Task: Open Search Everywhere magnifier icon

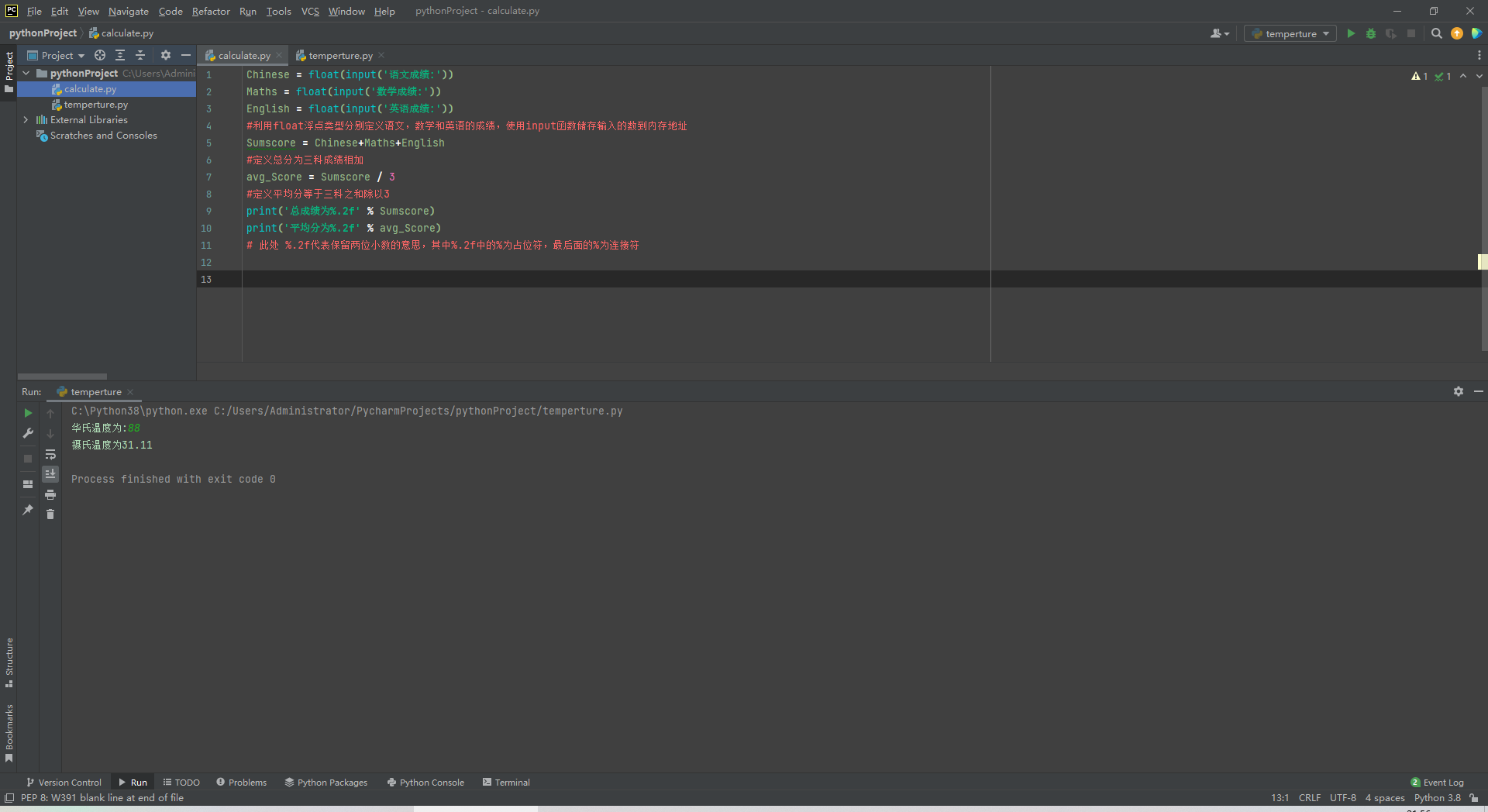Action: (1436, 33)
